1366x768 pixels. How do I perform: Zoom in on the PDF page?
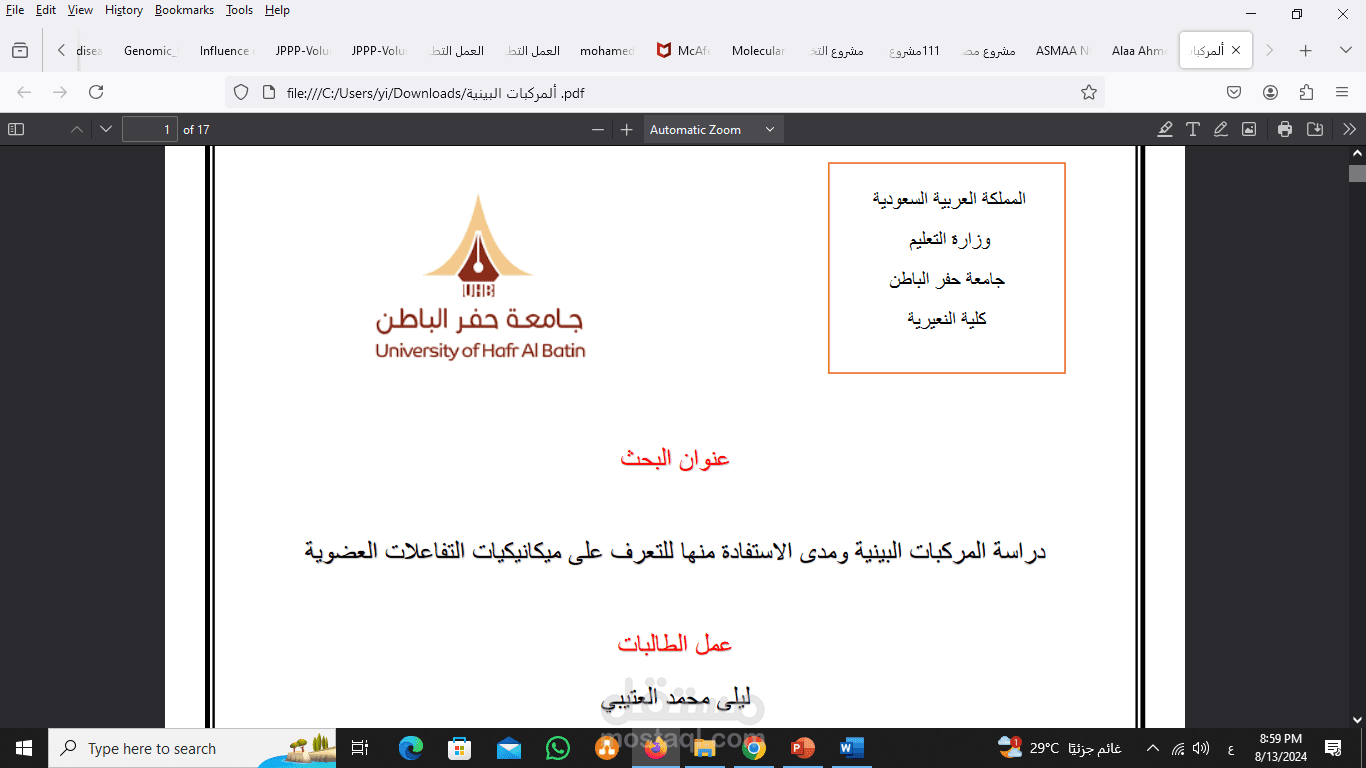[x=625, y=128]
